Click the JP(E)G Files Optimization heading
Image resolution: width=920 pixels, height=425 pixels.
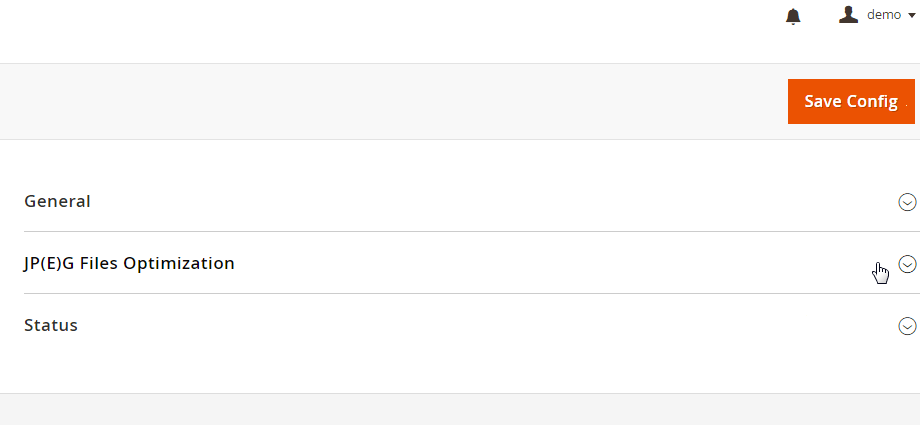(129, 264)
